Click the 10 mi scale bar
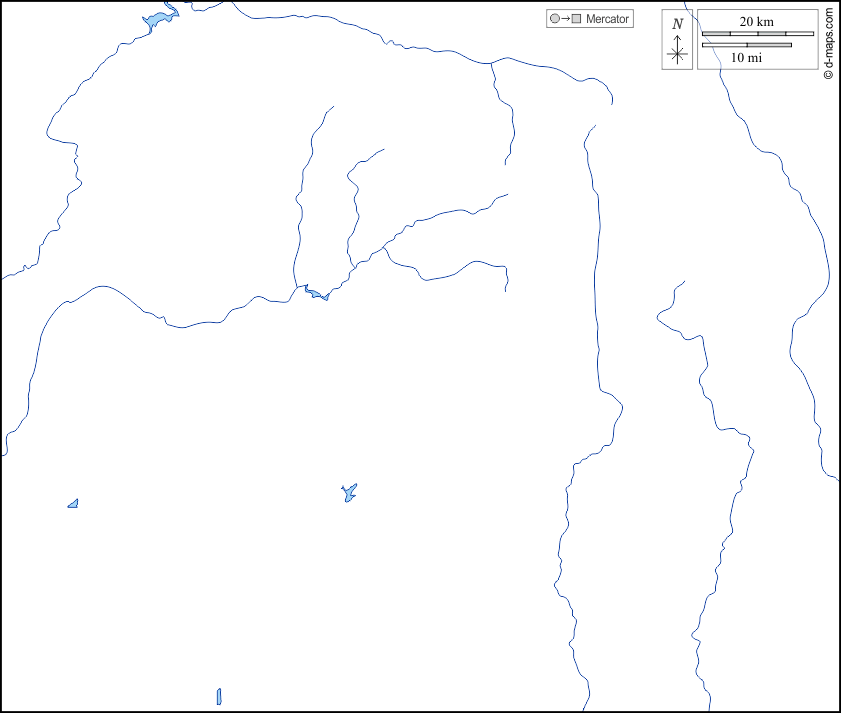 (746, 45)
